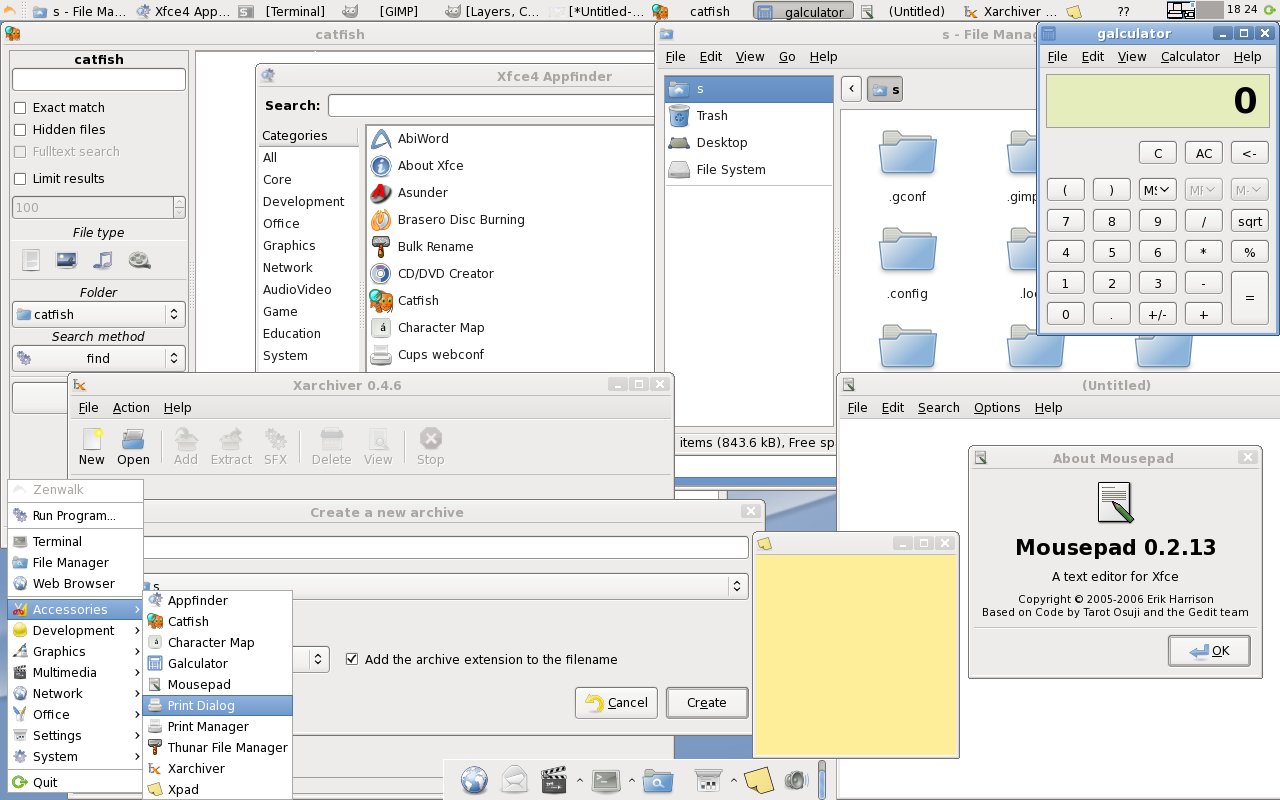The width and height of the screenshot is (1280, 800).
Task: Expand the System submenu in the Xfce menu
Action: (x=76, y=757)
